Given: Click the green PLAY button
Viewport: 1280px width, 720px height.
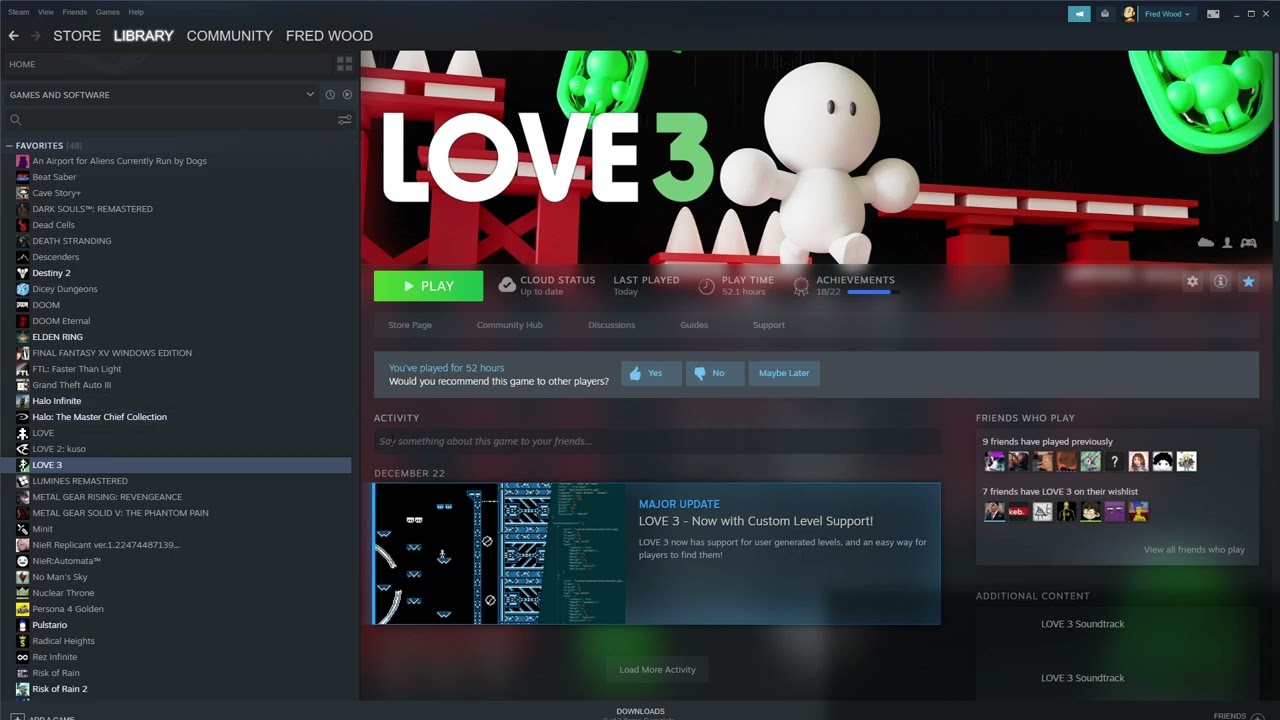Looking at the screenshot, I should [x=428, y=286].
